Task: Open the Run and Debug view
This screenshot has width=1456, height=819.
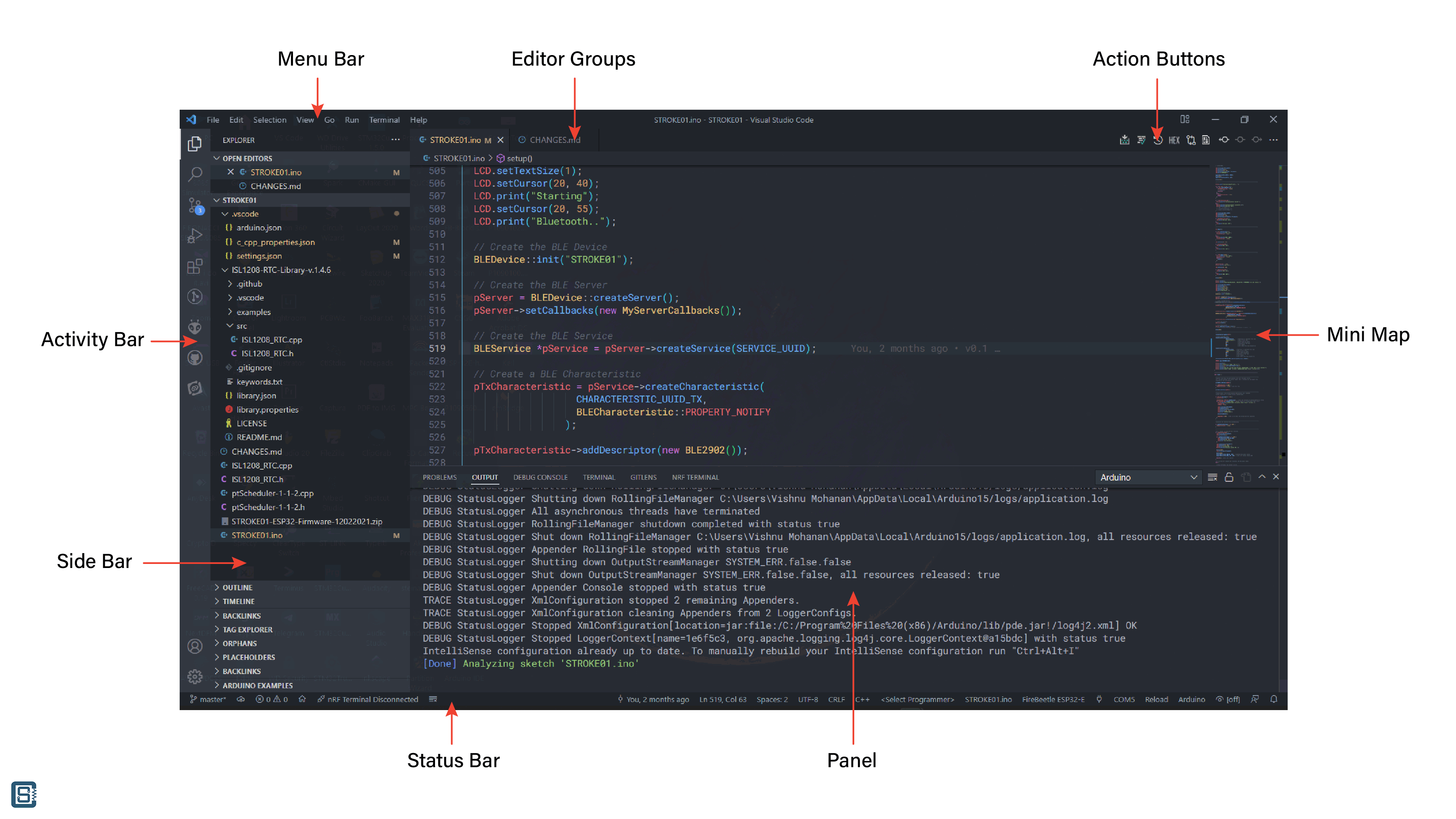Action: click(x=195, y=235)
